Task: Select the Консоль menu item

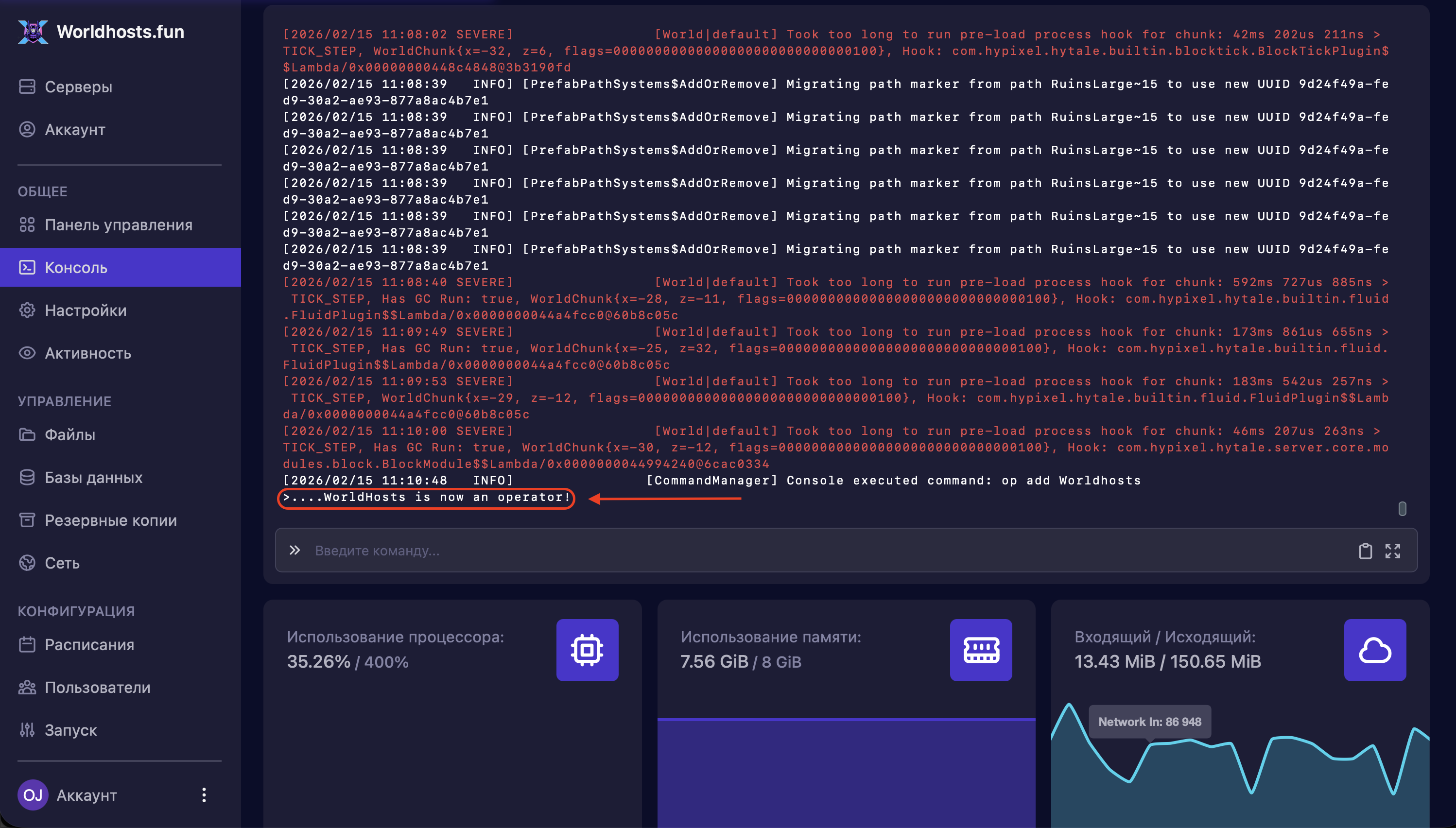Action: (x=76, y=267)
